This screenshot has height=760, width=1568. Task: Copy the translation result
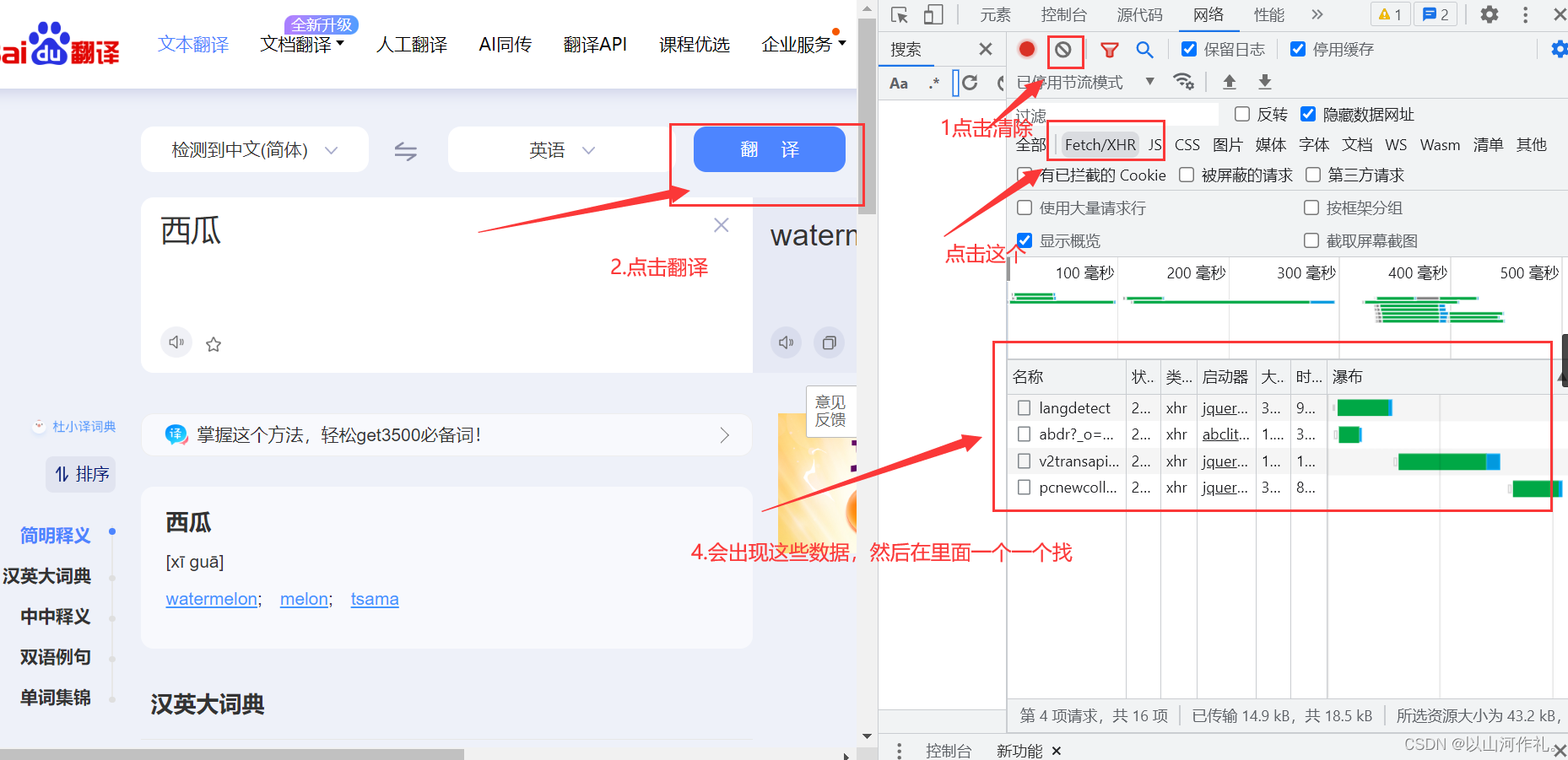coord(830,342)
